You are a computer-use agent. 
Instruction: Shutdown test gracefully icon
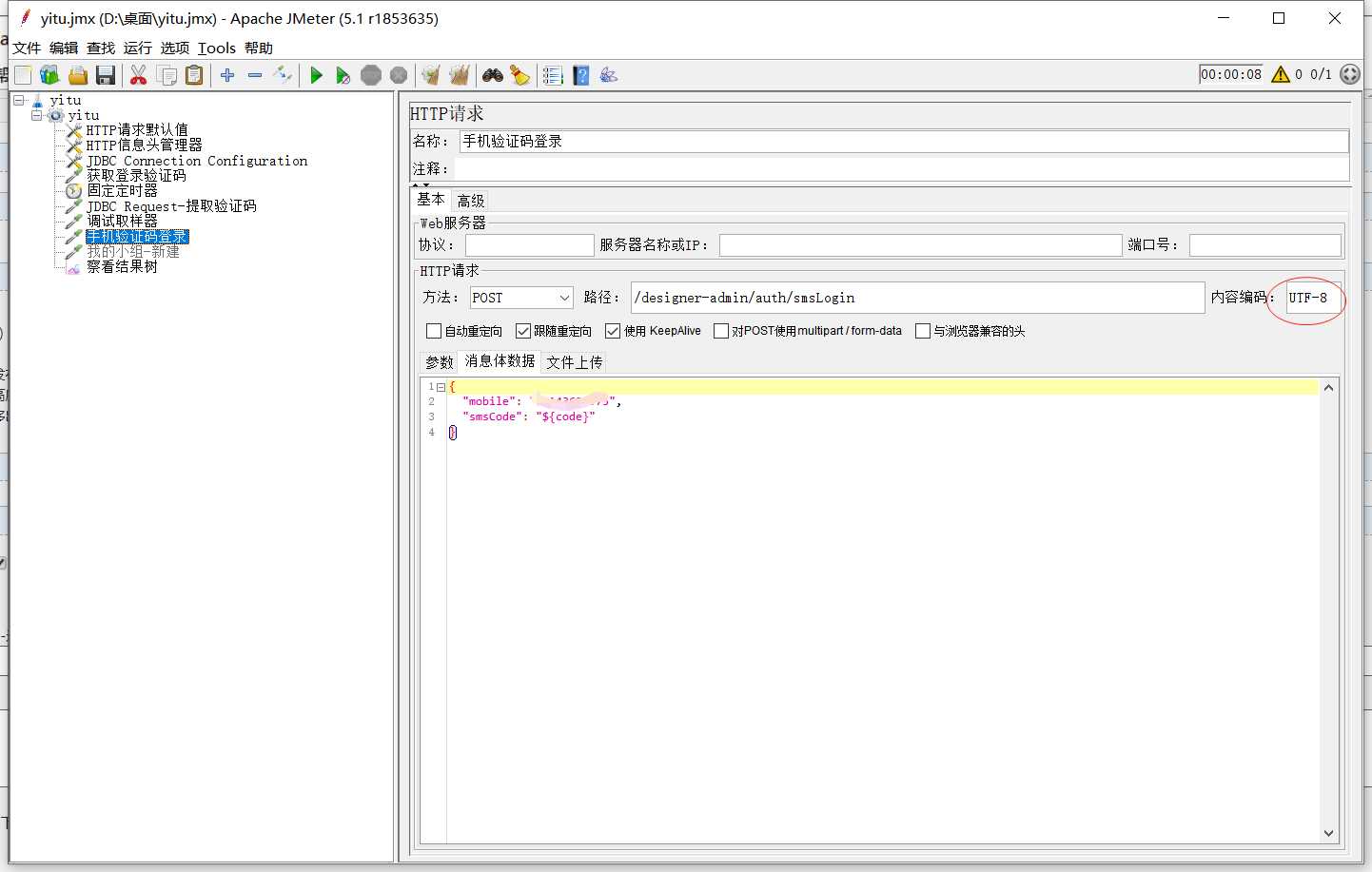pos(399,75)
